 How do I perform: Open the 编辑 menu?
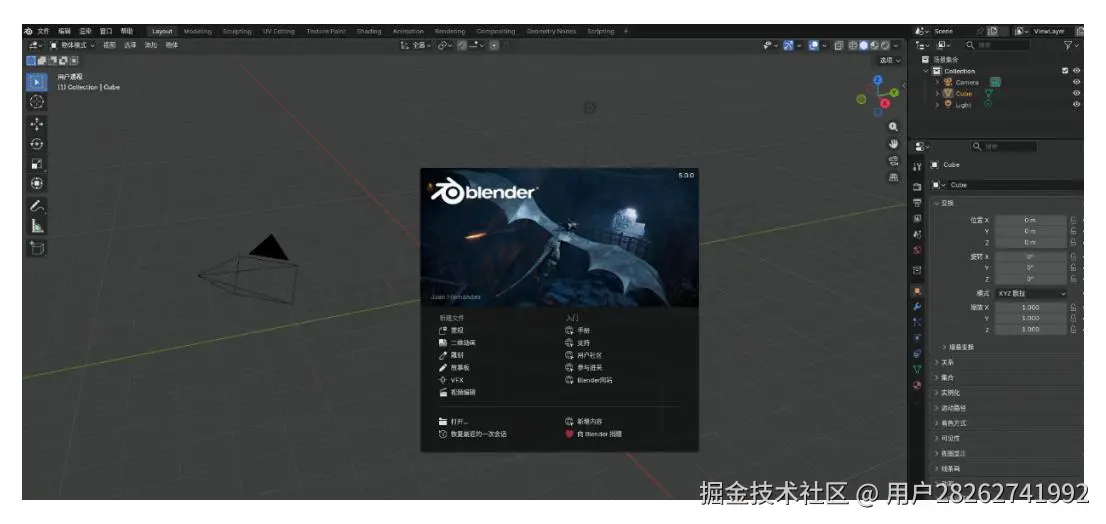64,31
